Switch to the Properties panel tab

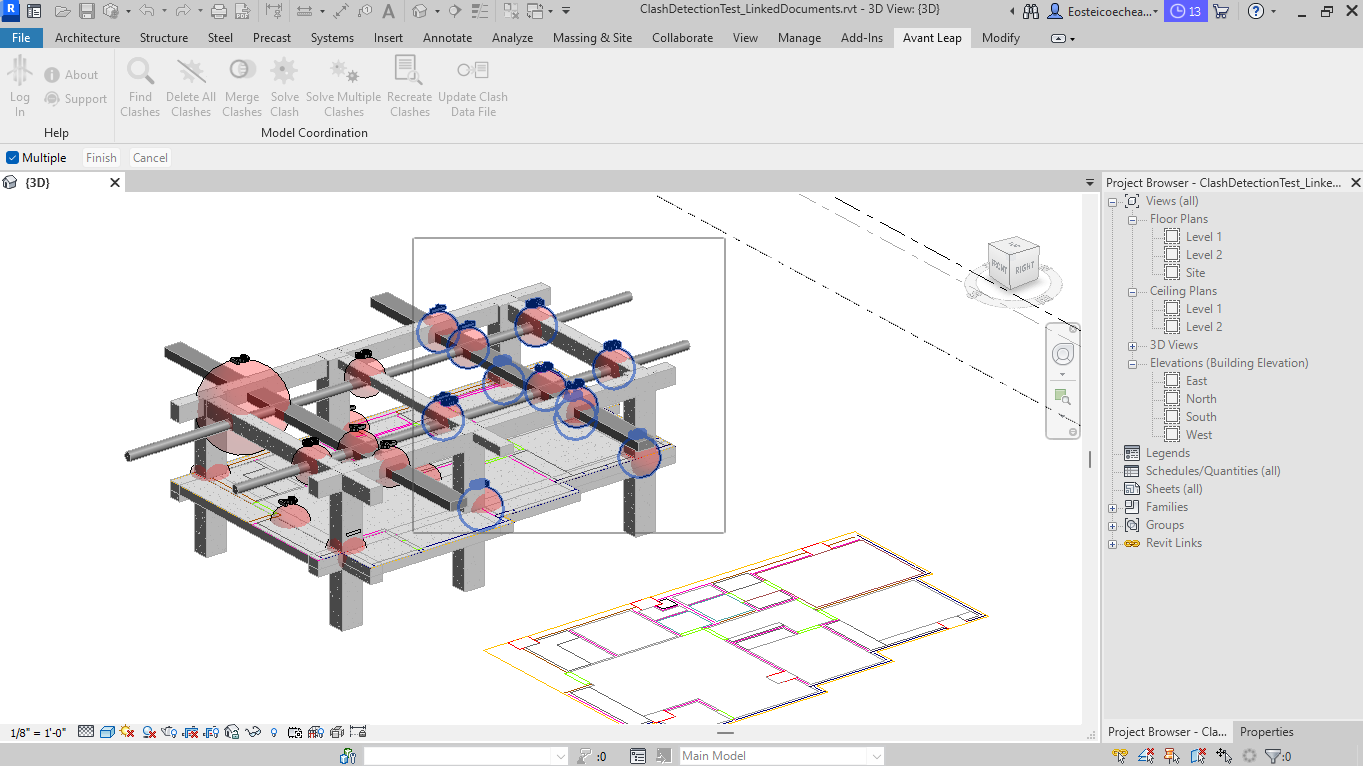pyautogui.click(x=1266, y=732)
